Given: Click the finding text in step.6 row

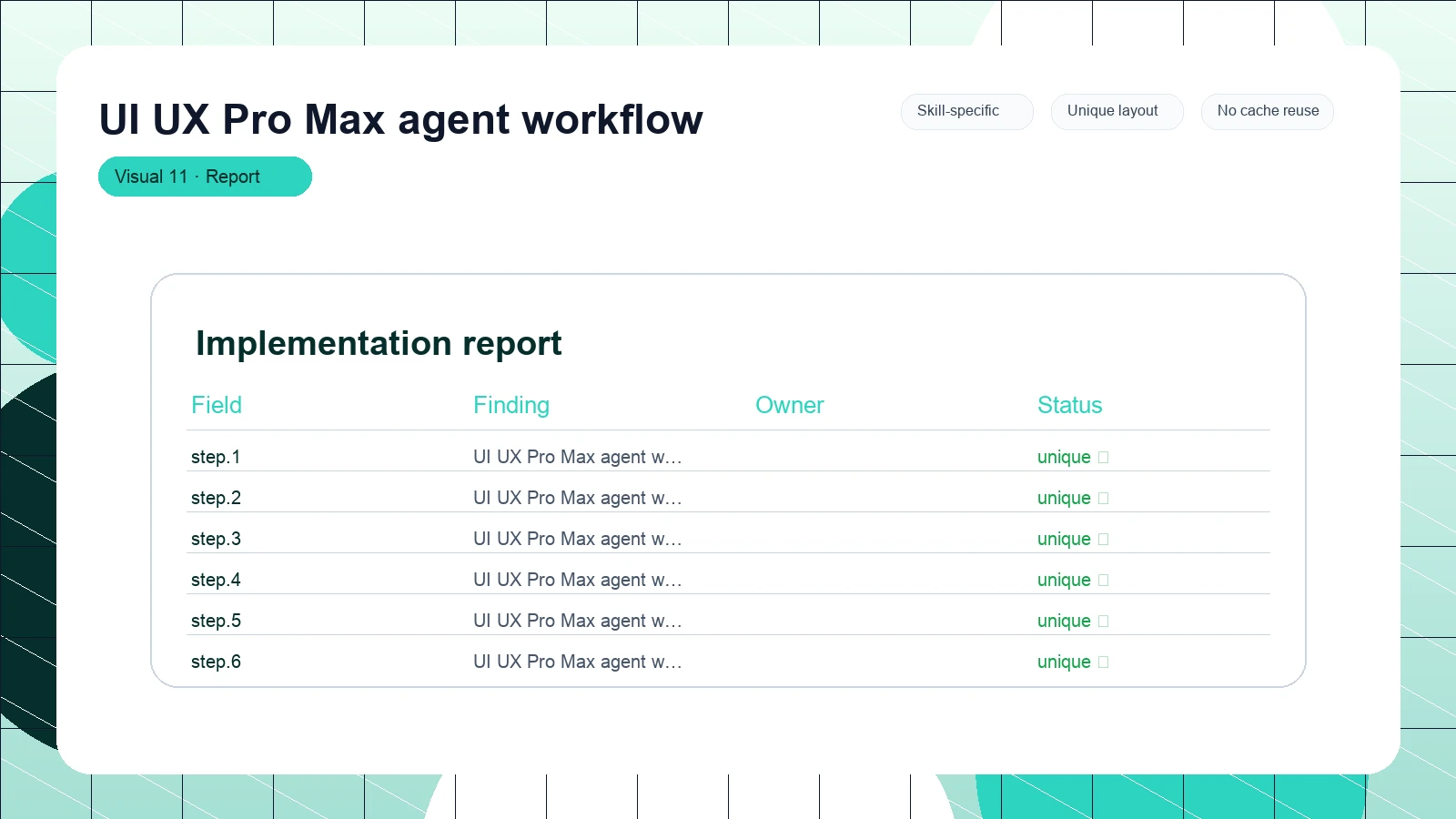Looking at the screenshot, I should [577, 662].
